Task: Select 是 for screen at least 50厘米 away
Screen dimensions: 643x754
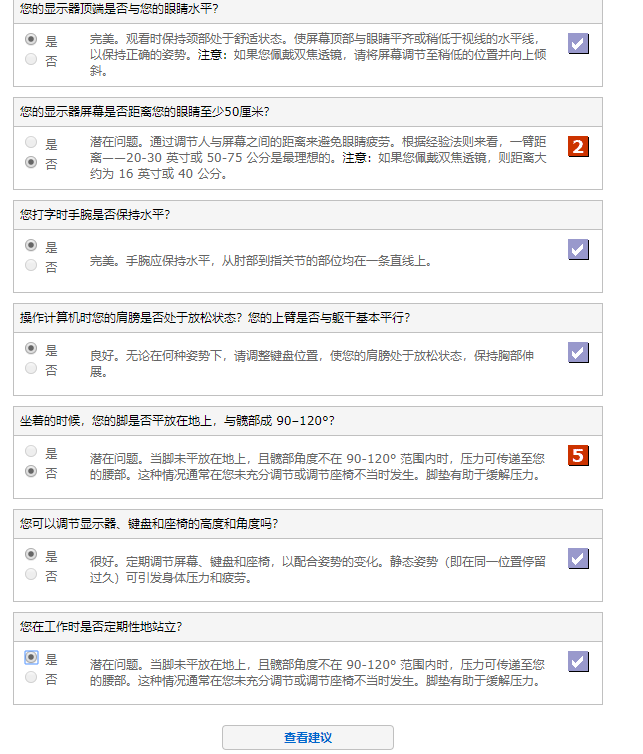Action: click(x=31, y=142)
